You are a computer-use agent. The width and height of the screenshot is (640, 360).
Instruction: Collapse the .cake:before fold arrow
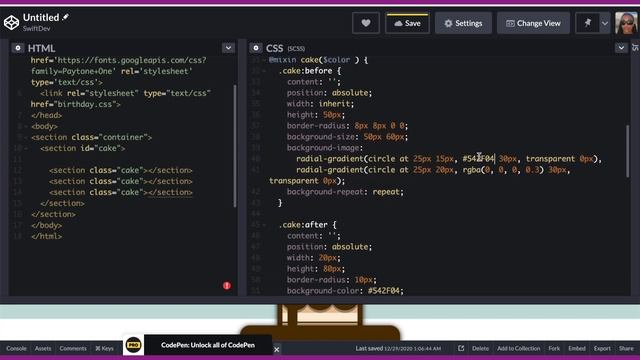coord(264,71)
